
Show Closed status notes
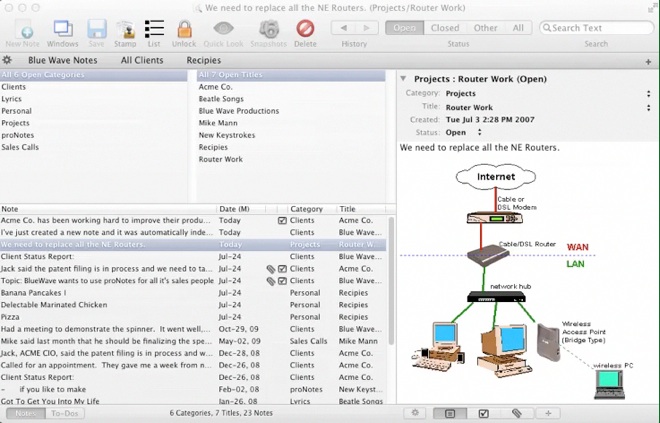point(445,28)
